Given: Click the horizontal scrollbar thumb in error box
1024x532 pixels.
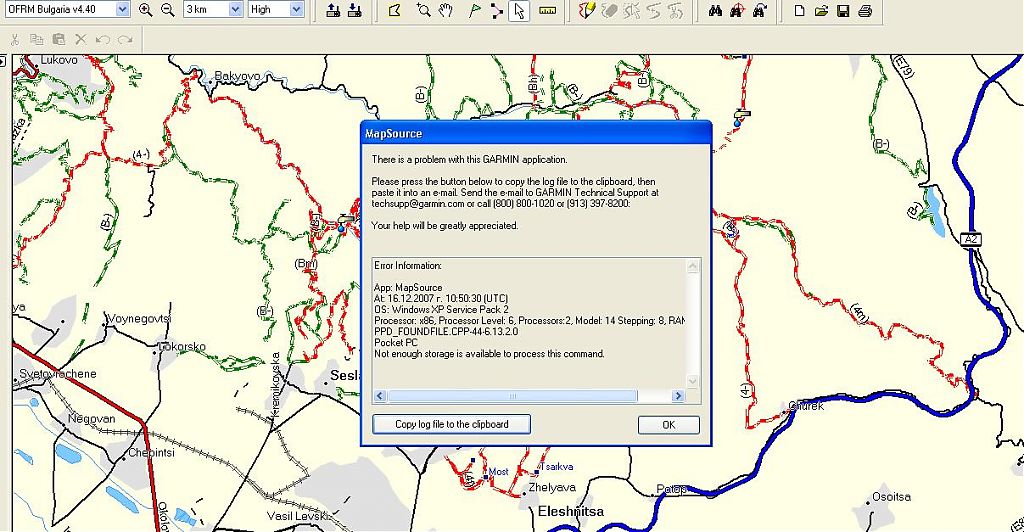Looking at the screenshot, I should click(512, 396).
